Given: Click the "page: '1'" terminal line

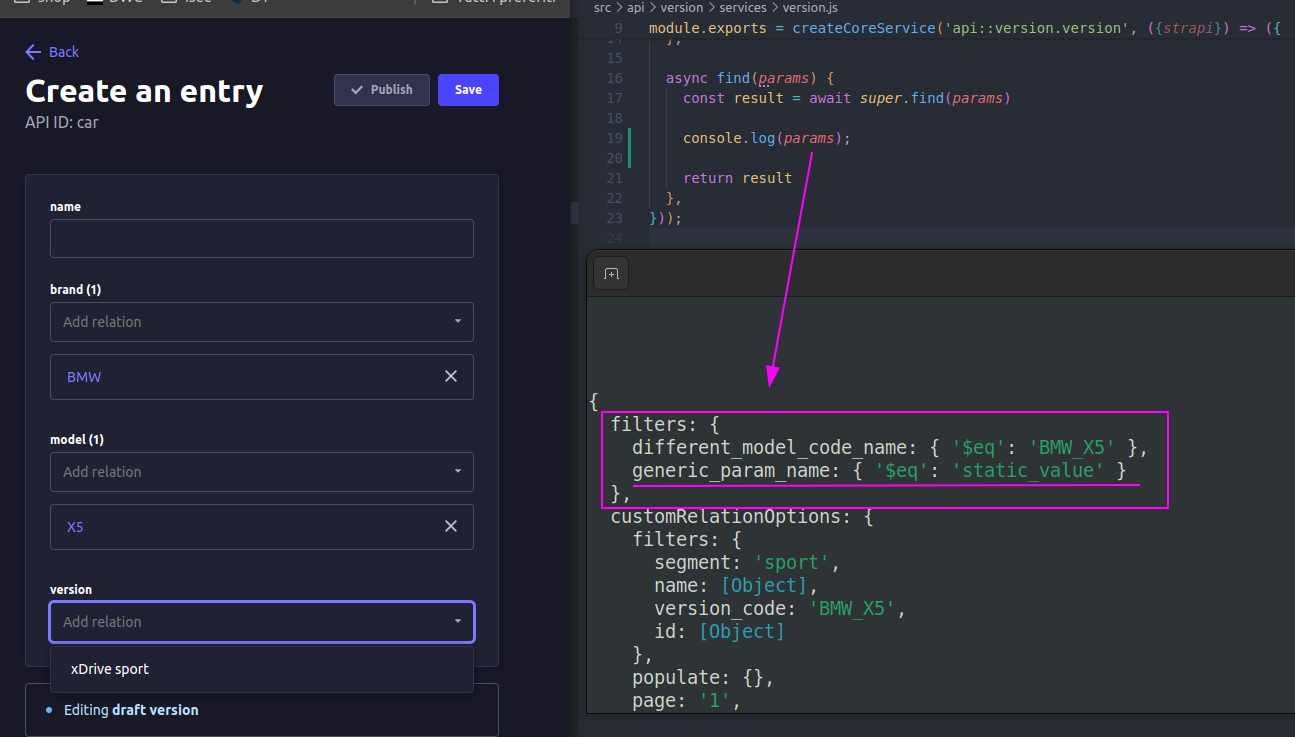Looking at the screenshot, I should pyautogui.click(x=687, y=701).
